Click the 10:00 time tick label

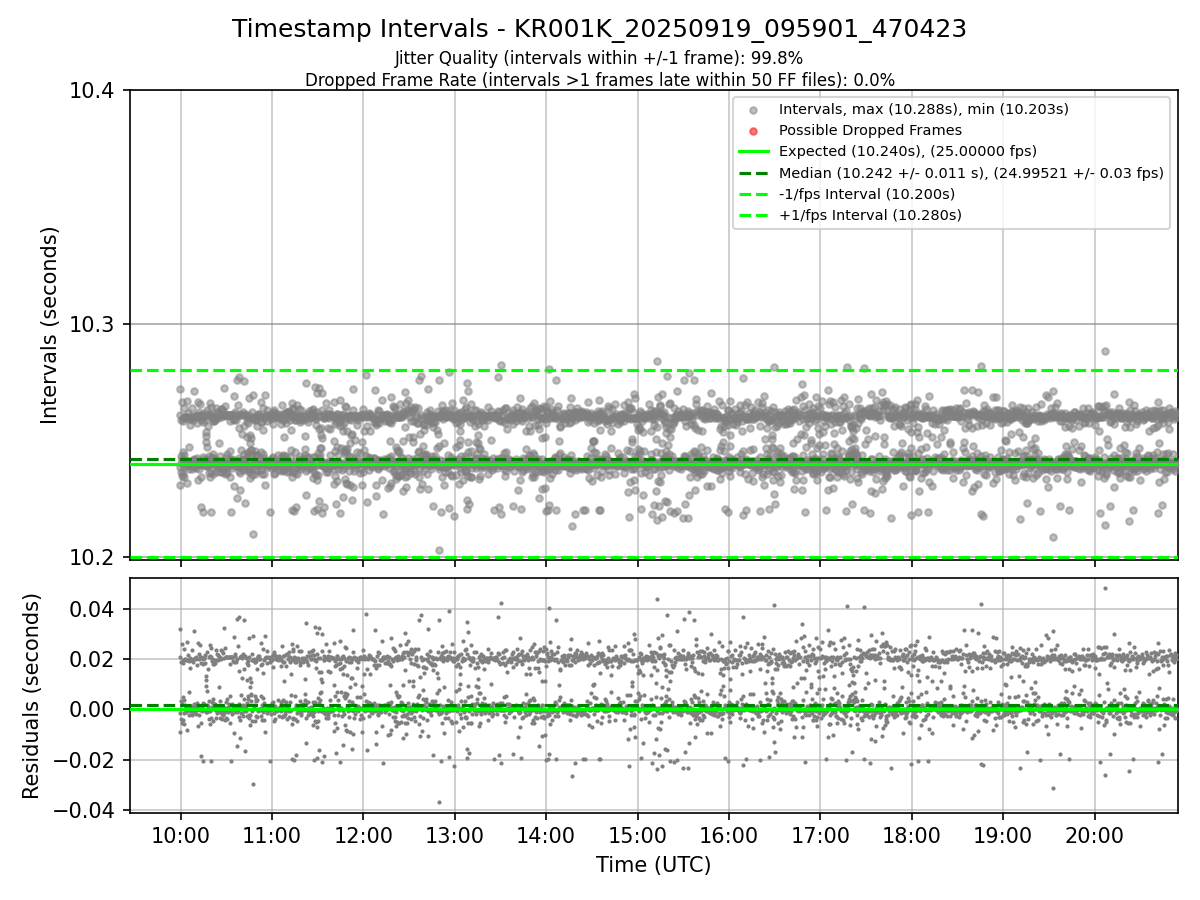(180, 835)
